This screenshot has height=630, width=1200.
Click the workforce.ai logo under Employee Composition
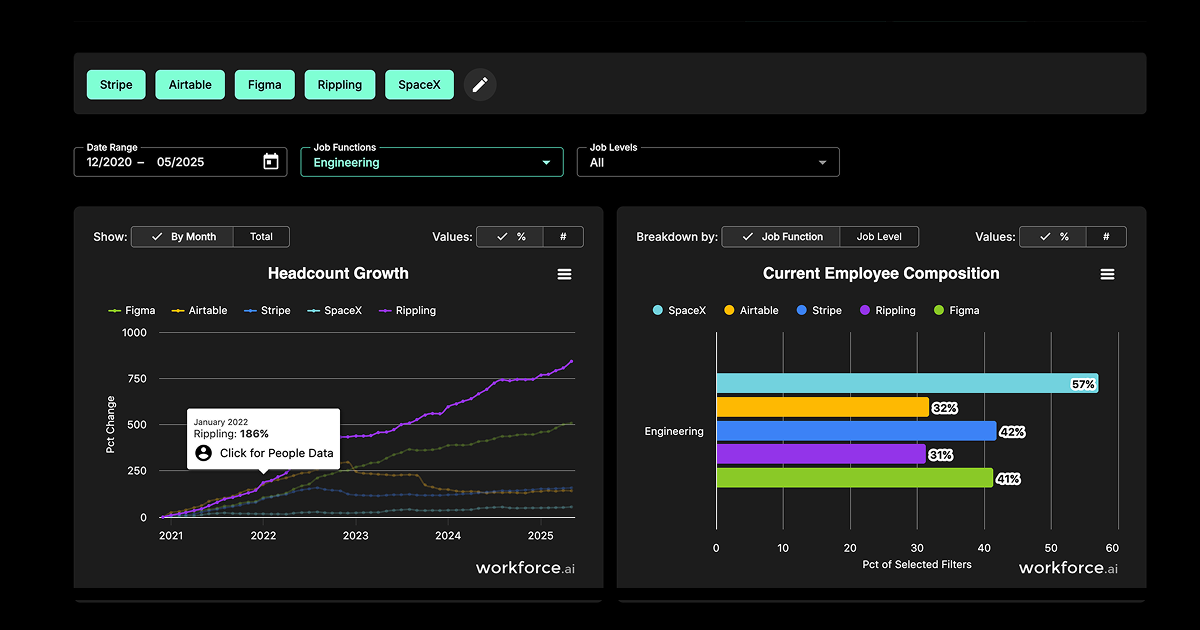[1067, 567]
